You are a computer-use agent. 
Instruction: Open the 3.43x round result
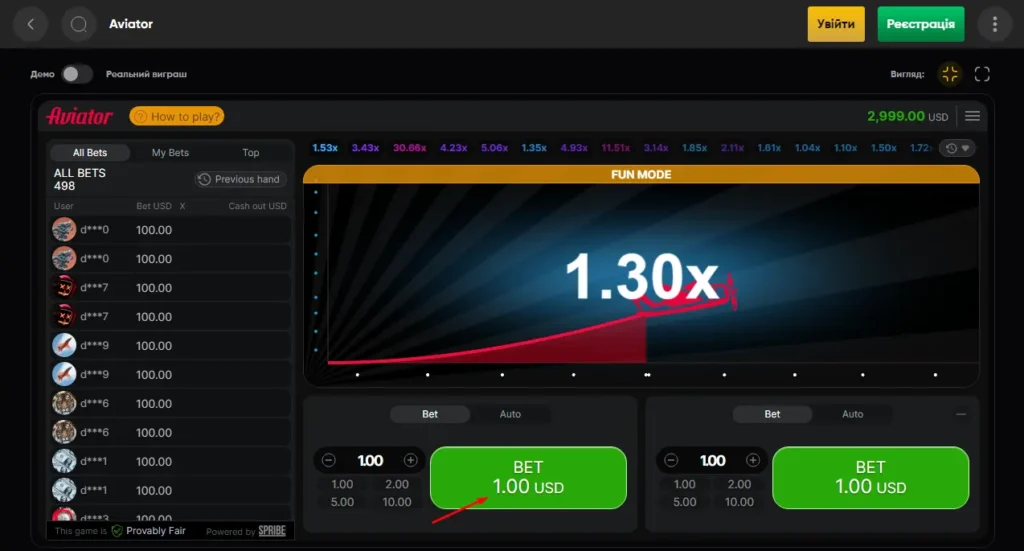tap(365, 148)
